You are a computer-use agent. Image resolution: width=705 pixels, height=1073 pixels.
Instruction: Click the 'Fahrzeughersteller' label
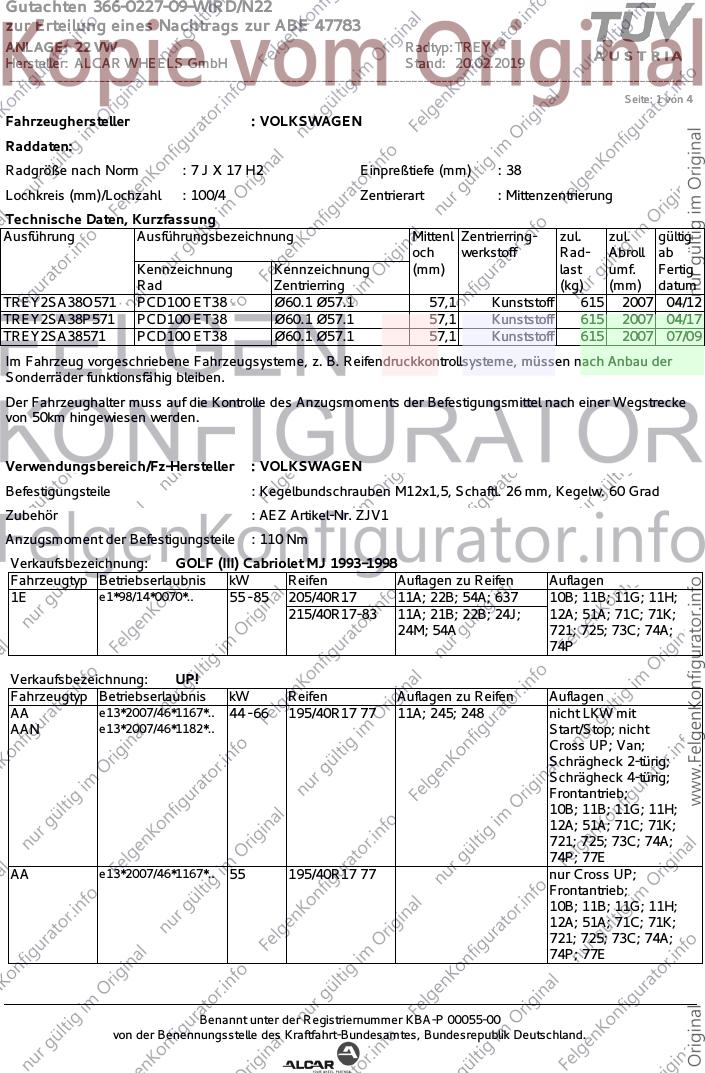click(68, 121)
